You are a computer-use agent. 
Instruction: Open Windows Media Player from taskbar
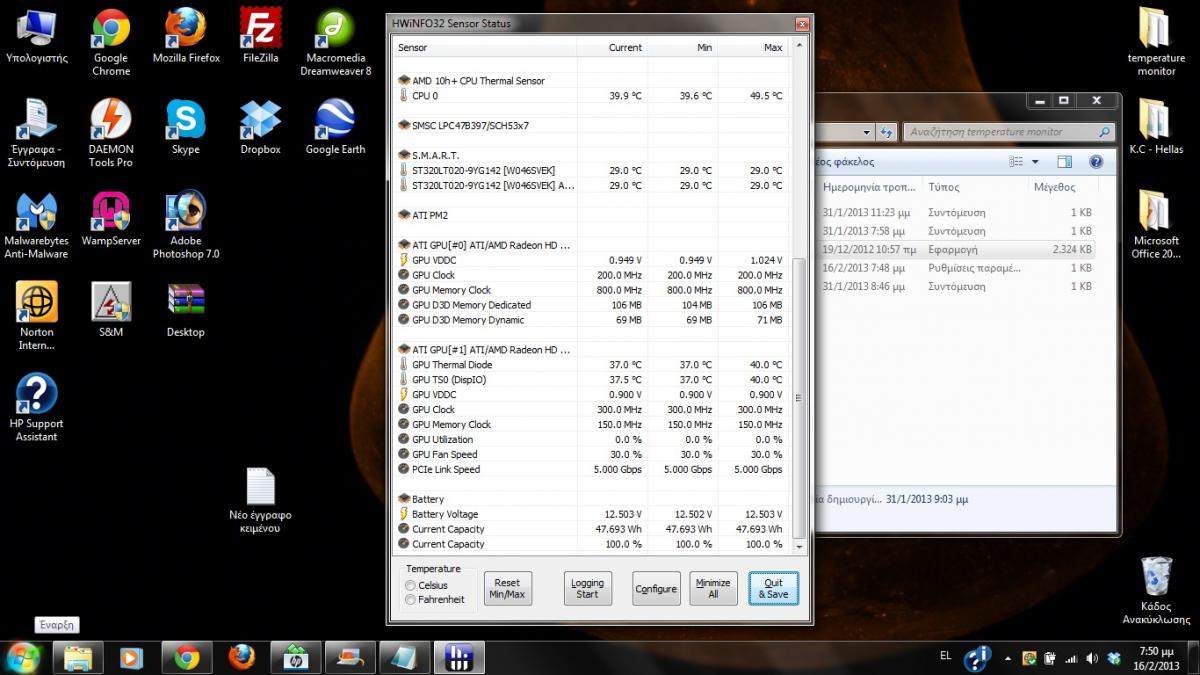point(131,657)
